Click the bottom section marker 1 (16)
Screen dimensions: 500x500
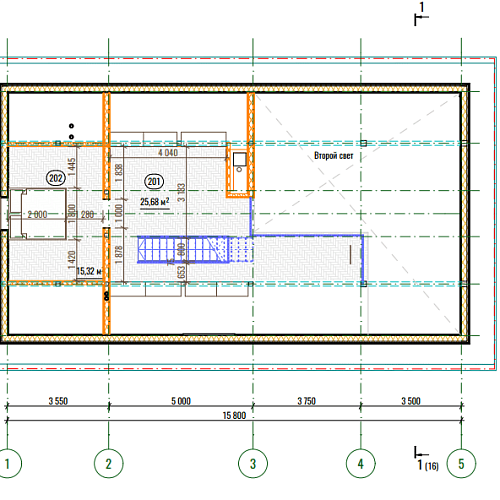[x=426, y=459]
